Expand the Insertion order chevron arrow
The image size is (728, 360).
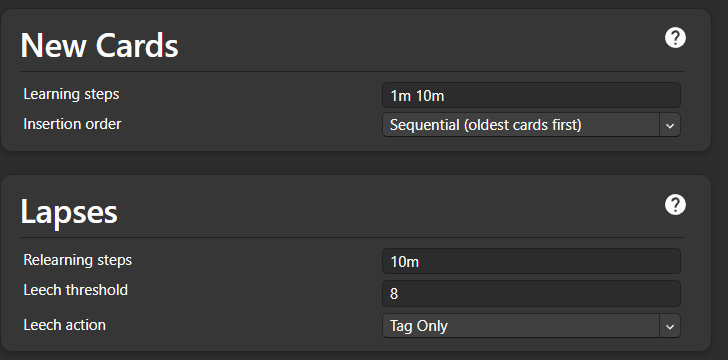(670, 125)
